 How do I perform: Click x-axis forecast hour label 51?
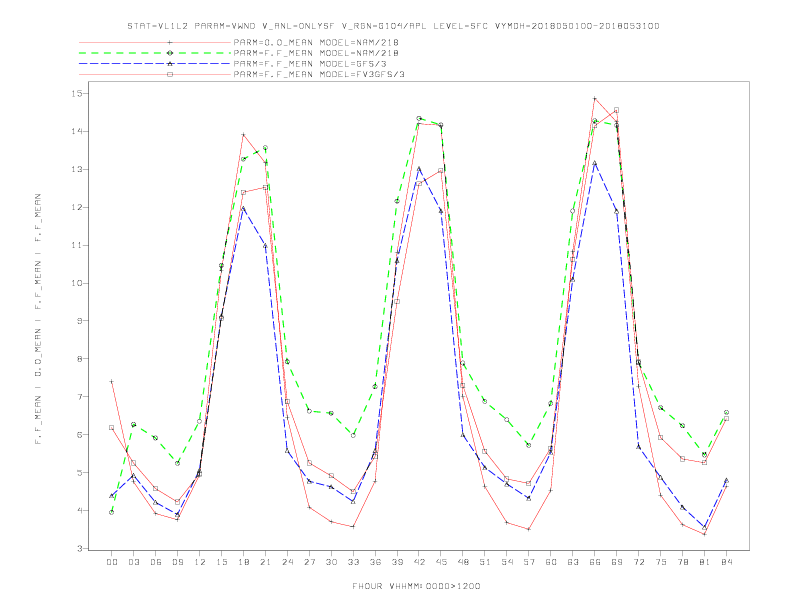[485, 562]
